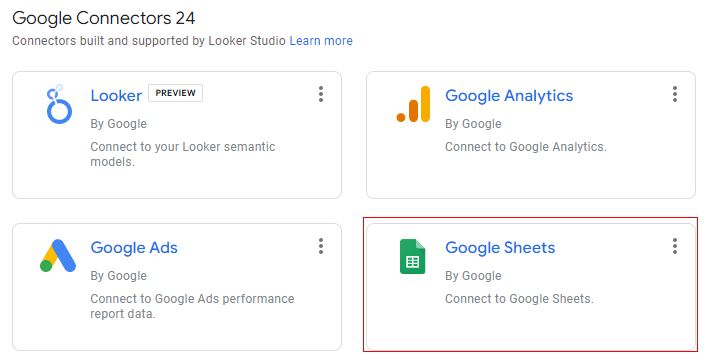This screenshot has width=708, height=363.
Task: Choose the Google Ads connector title
Action: pyautogui.click(x=134, y=248)
